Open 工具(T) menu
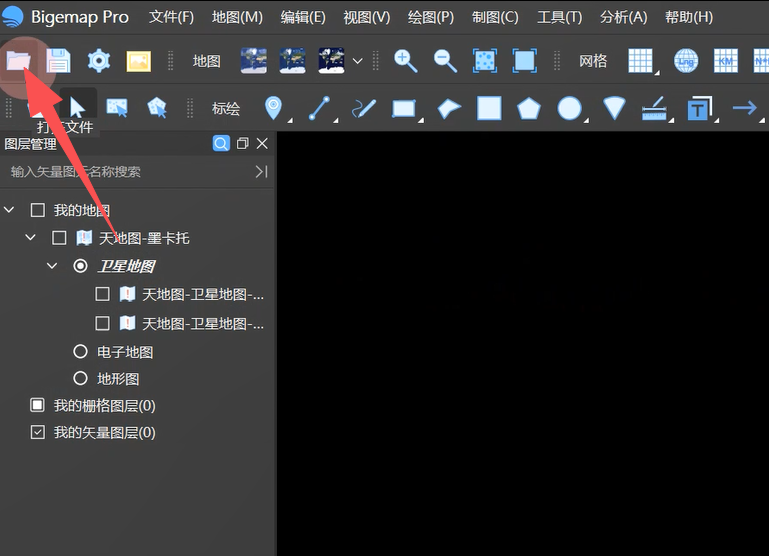 click(x=560, y=17)
